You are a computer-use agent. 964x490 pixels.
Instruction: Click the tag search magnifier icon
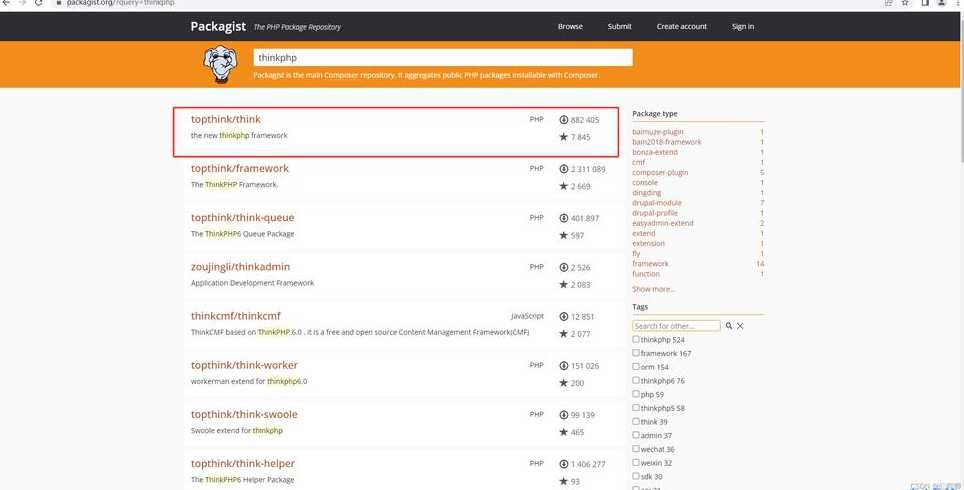[x=729, y=326]
